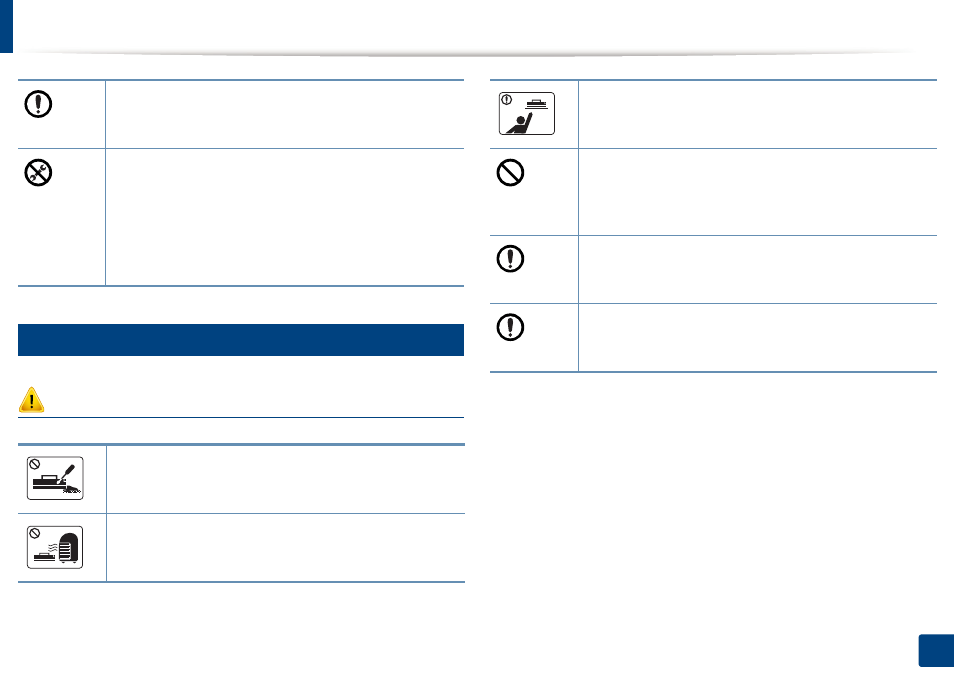This screenshot has width=954, height=674.
Task: Select the no-screwdriver toner cartridge pictogram
Action: (x=55, y=478)
